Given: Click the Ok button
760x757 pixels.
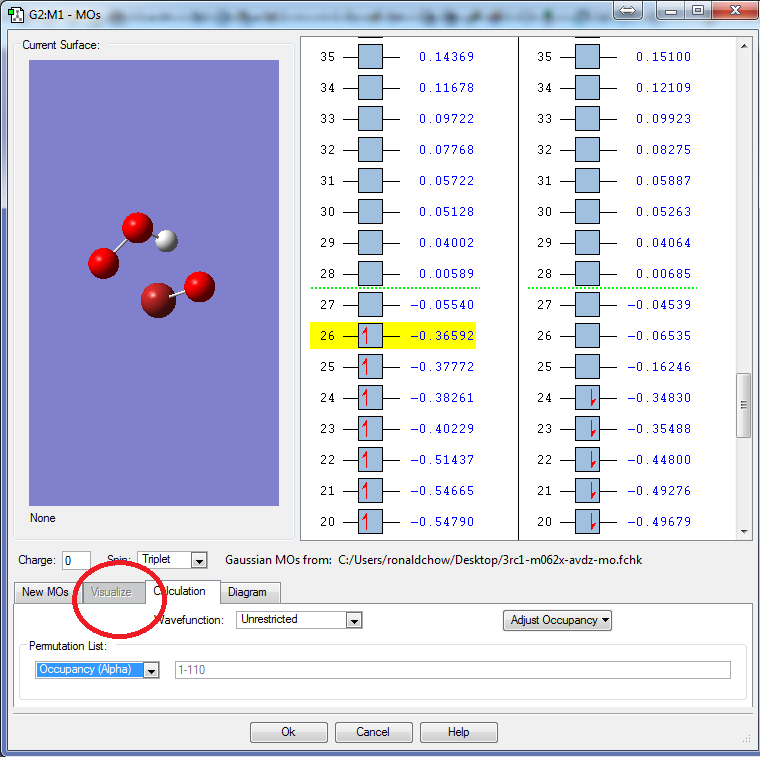Looking at the screenshot, I should (289, 732).
